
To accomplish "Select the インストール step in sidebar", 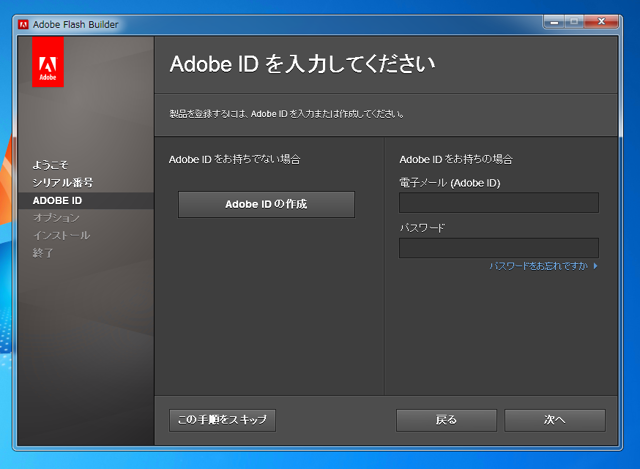I will [x=61, y=236].
